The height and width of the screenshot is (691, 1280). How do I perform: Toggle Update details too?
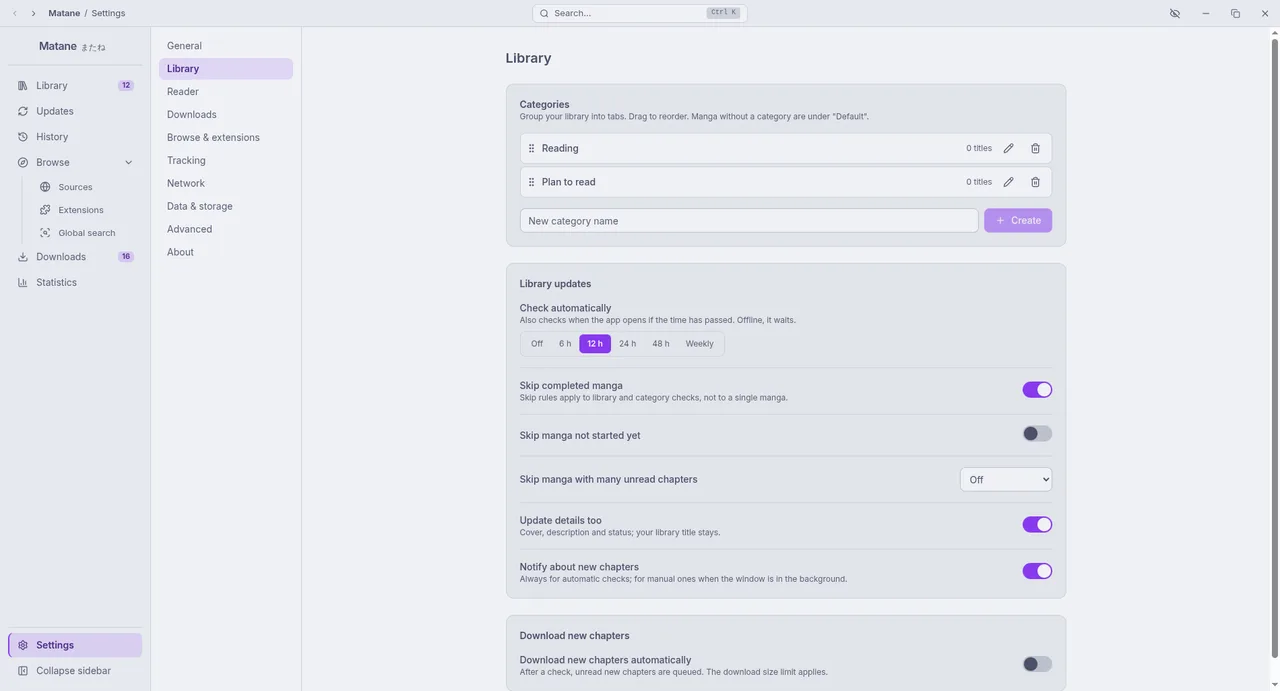1037,525
